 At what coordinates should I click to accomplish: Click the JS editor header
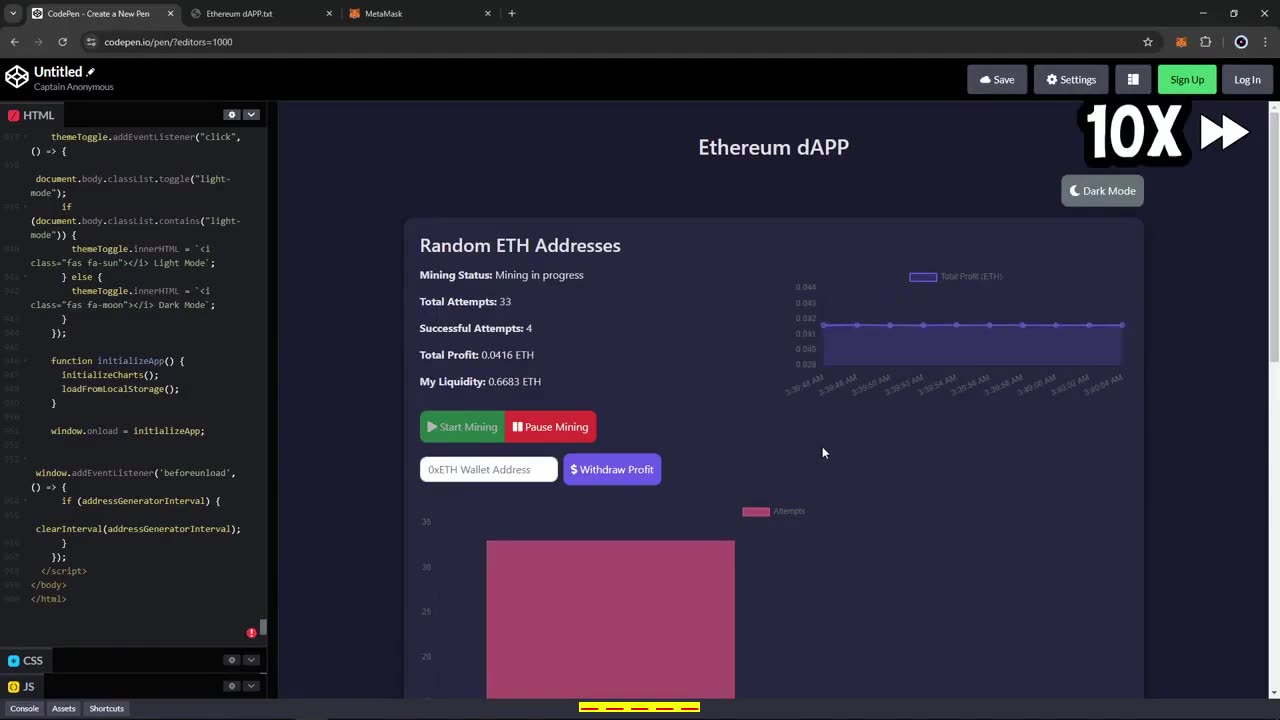coord(22,686)
